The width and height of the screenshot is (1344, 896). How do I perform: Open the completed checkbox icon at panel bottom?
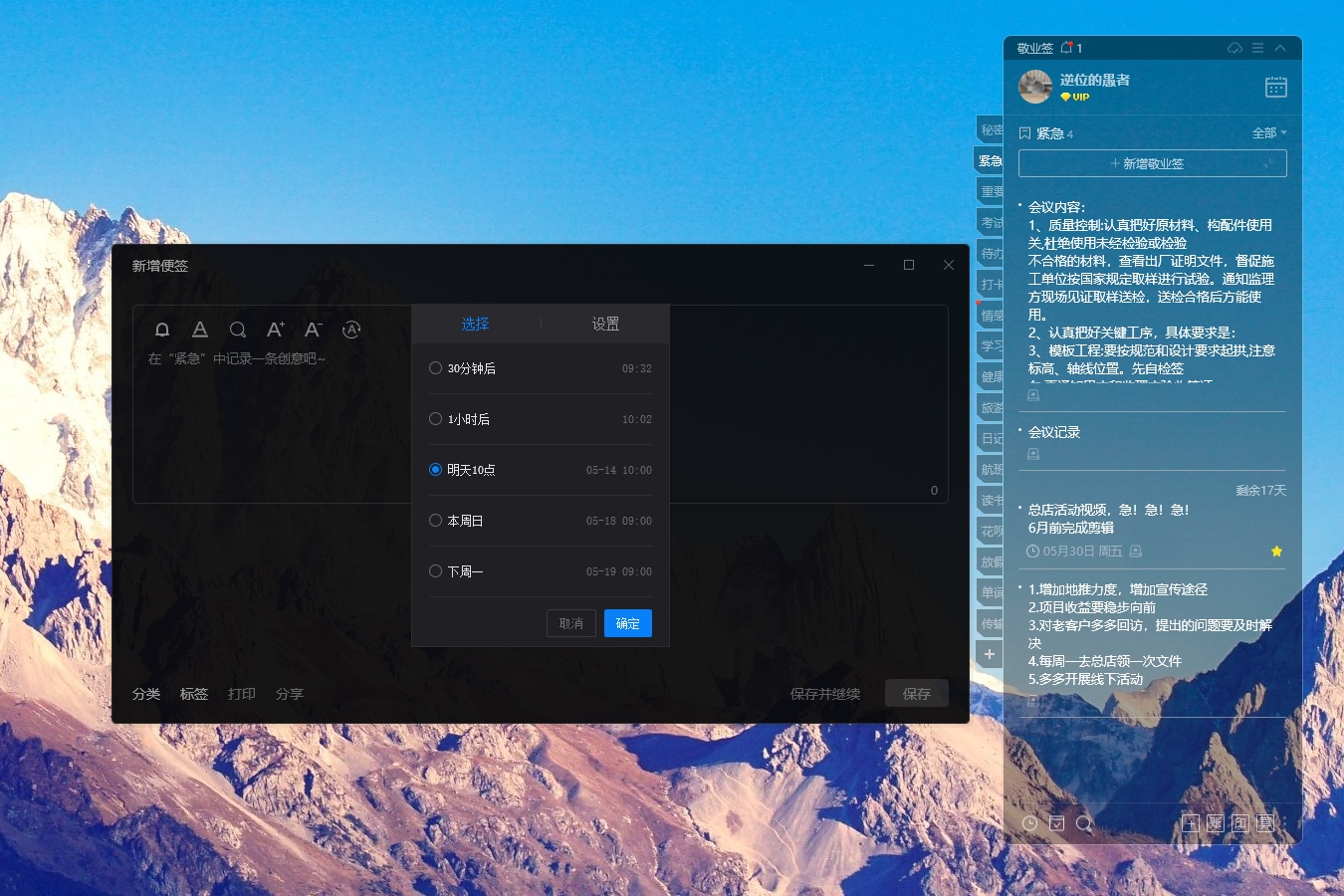pyautogui.click(x=1057, y=823)
